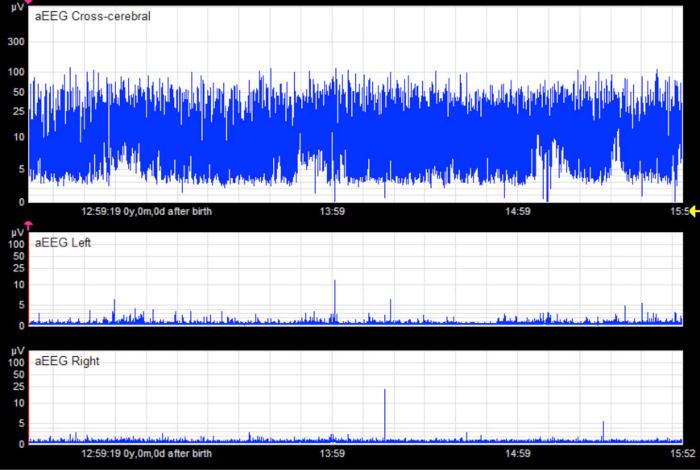
Task: Click the 13:59 mark on the upper time axis
Action: tap(332, 211)
